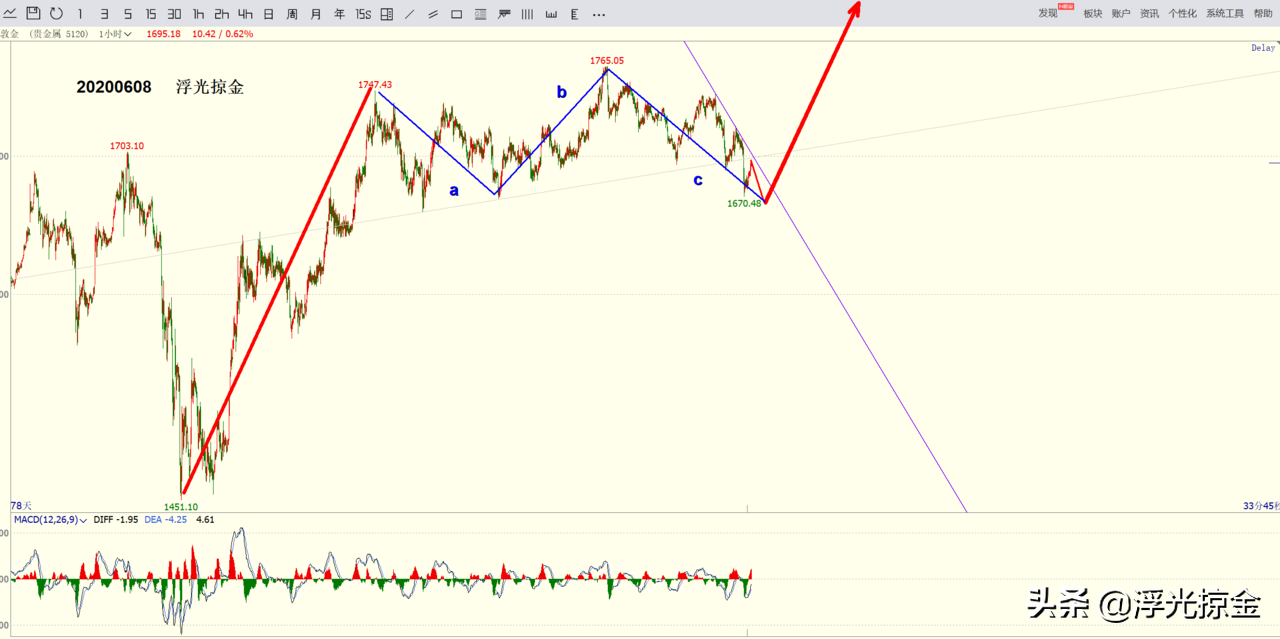Viewport: 1280px width, 639px height.
Task: Open the more tools ellipsis menu
Action: coord(598,14)
